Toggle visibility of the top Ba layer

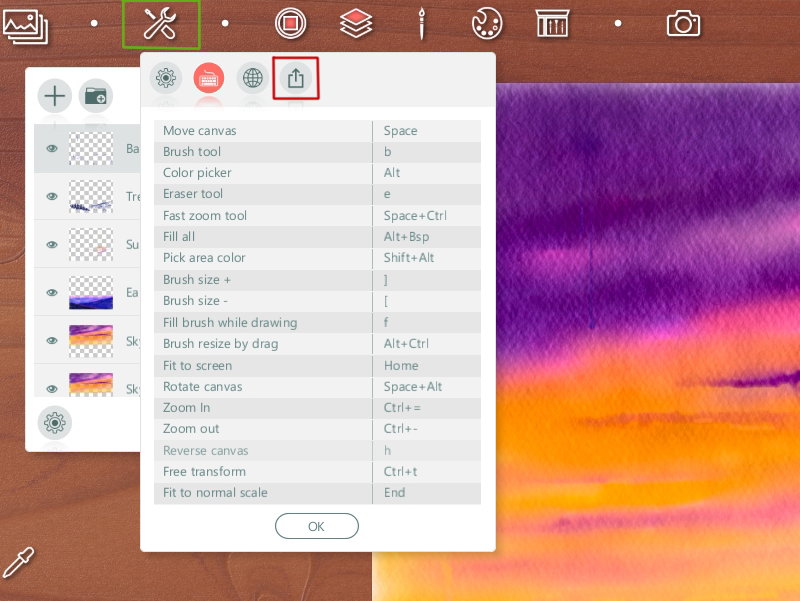(x=52, y=148)
